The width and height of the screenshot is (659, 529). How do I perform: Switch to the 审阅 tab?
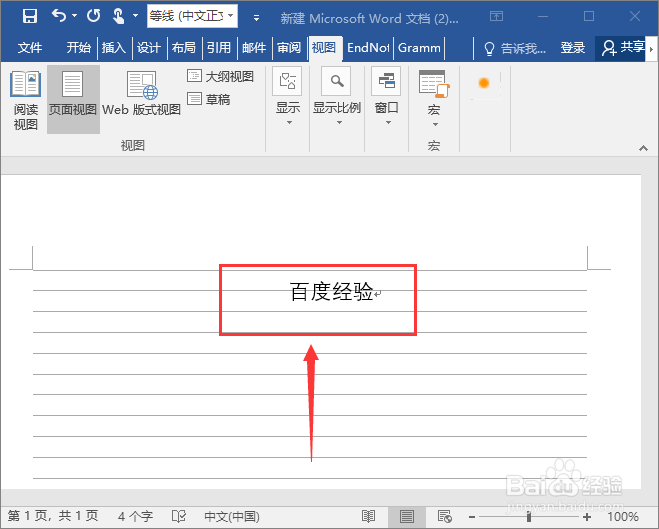289,47
